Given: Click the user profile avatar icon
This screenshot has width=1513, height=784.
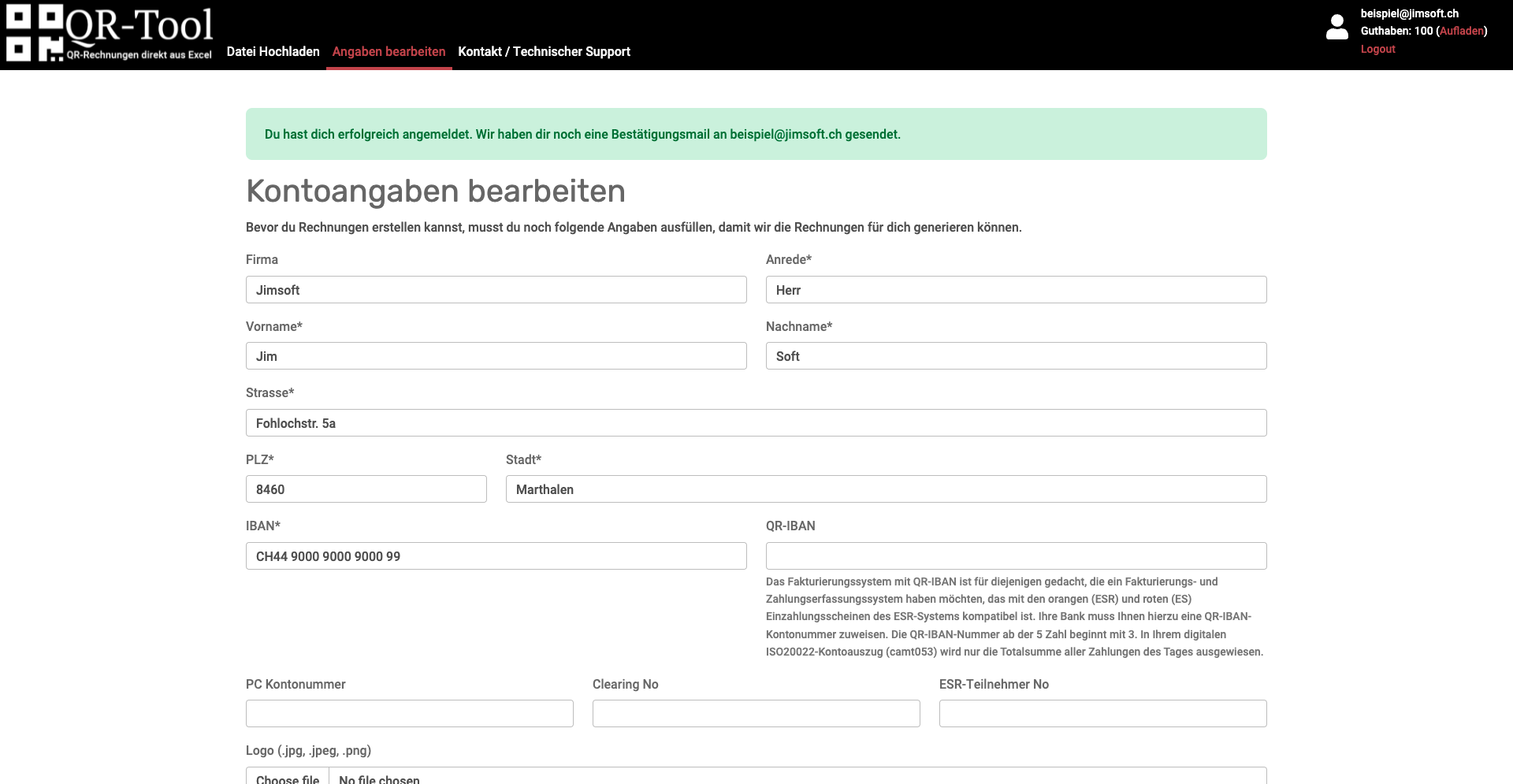Looking at the screenshot, I should tap(1336, 28).
